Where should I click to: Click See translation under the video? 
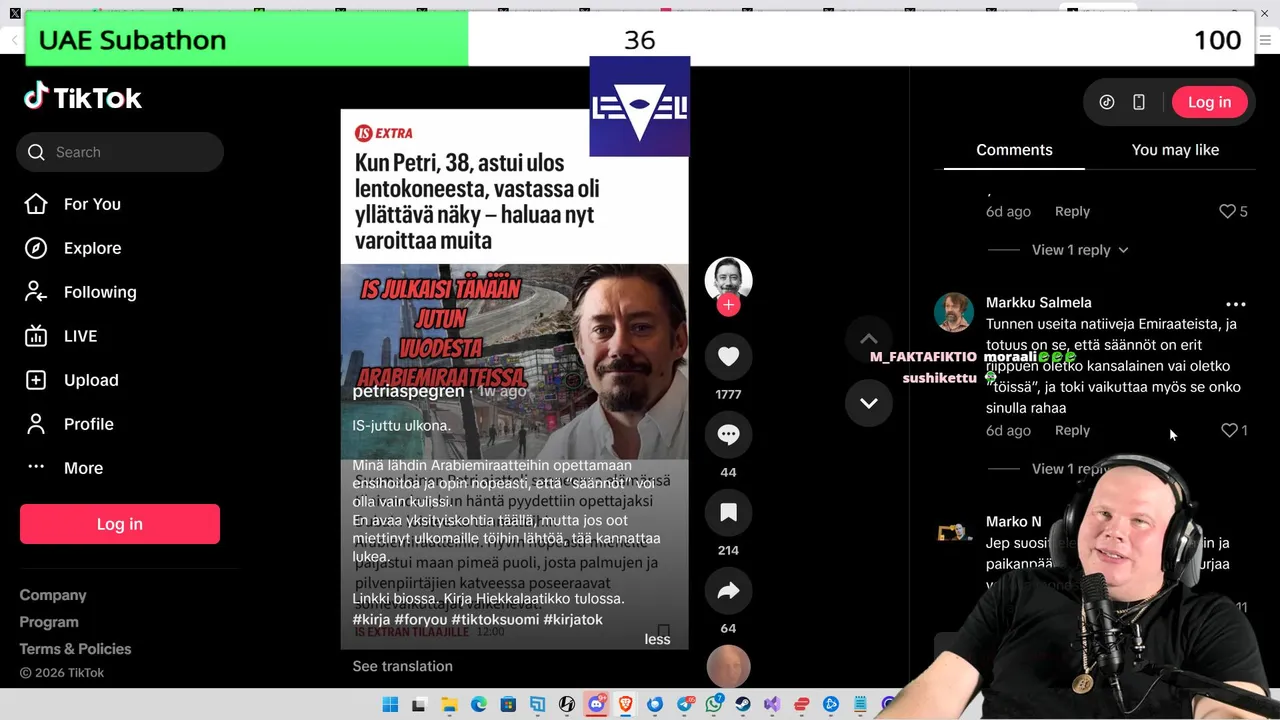pyautogui.click(x=402, y=666)
